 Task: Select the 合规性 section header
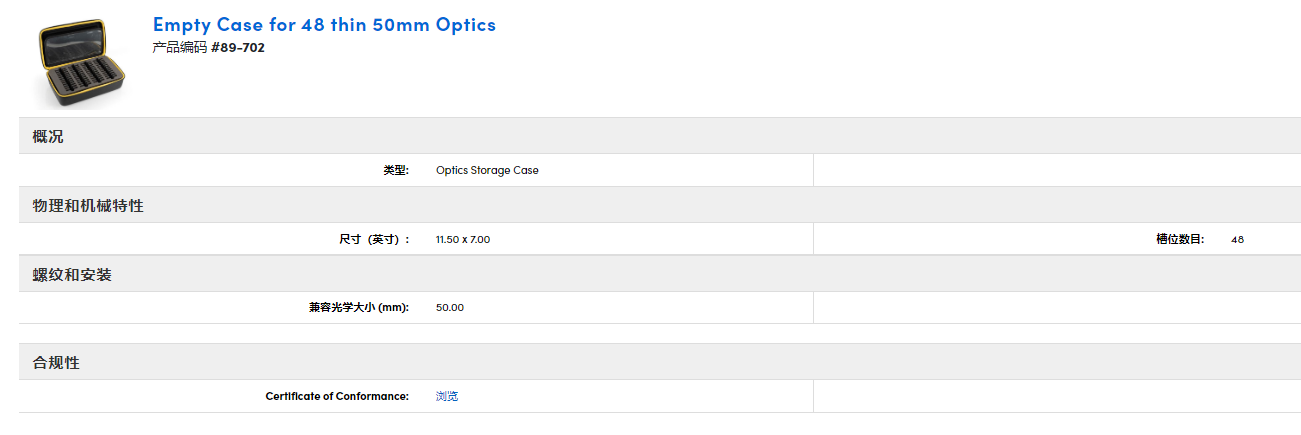pos(56,362)
